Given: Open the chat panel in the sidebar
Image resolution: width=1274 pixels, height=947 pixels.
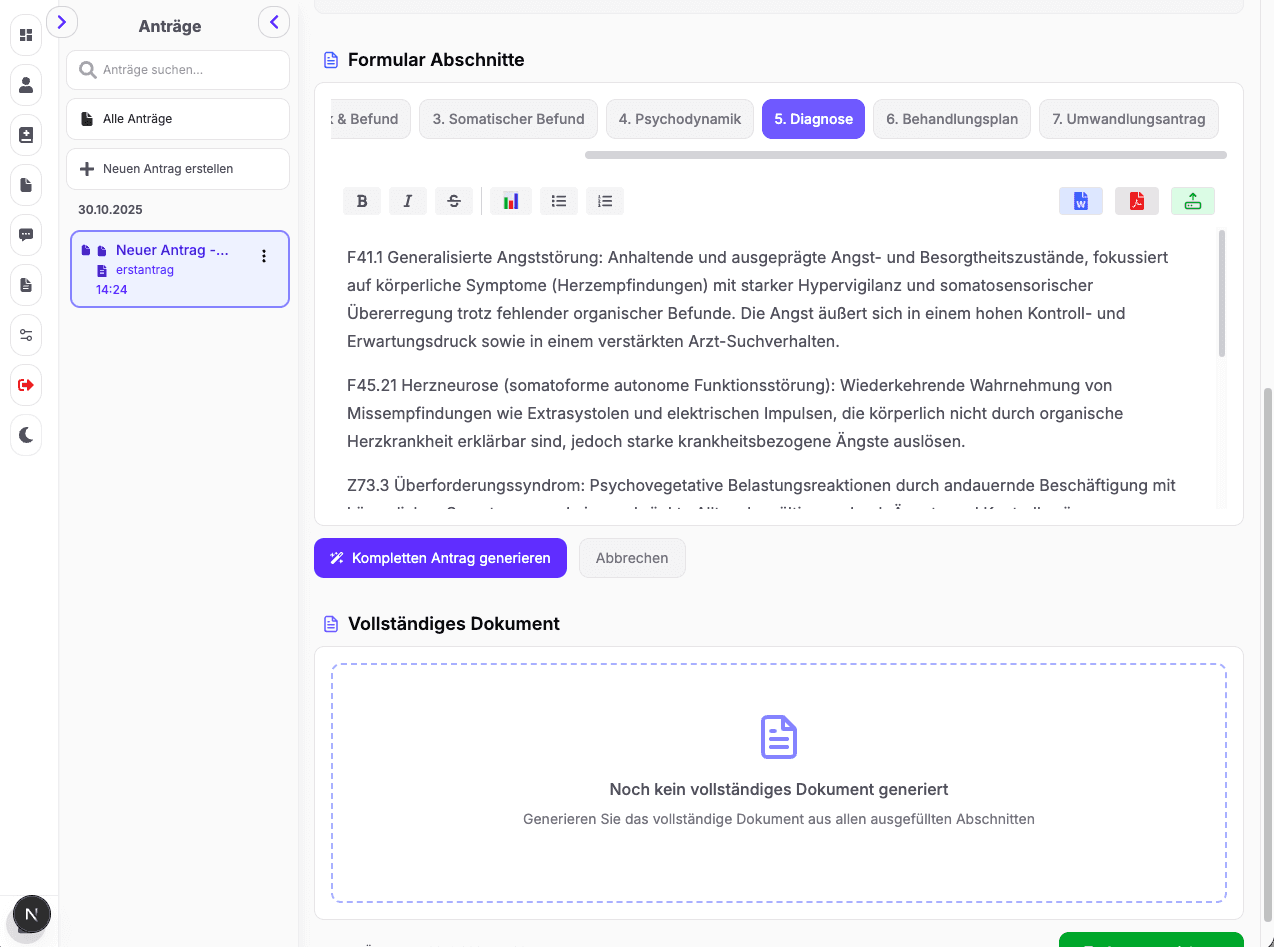Looking at the screenshot, I should pyautogui.click(x=26, y=235).
